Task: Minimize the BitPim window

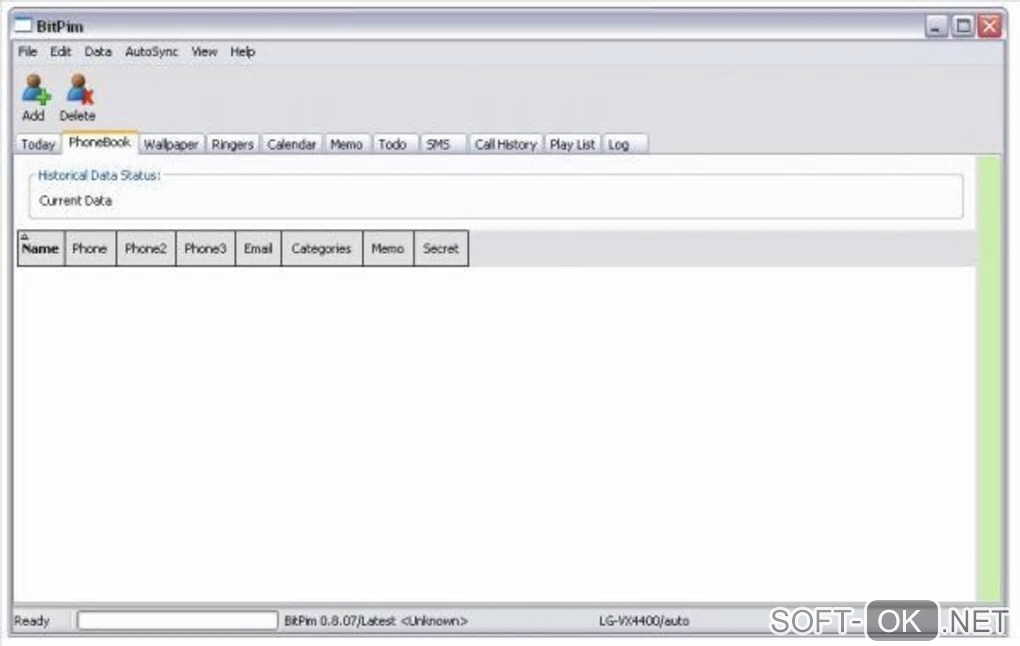Action: point(936,26)
